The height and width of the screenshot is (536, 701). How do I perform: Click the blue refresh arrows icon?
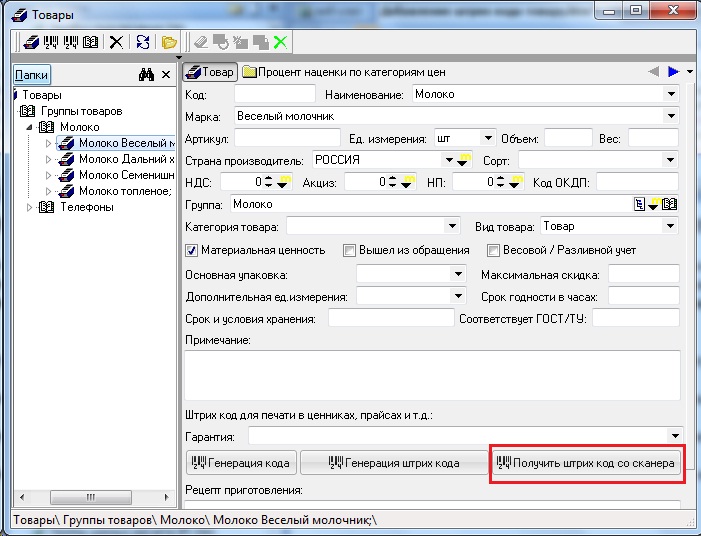coord(143,42)
